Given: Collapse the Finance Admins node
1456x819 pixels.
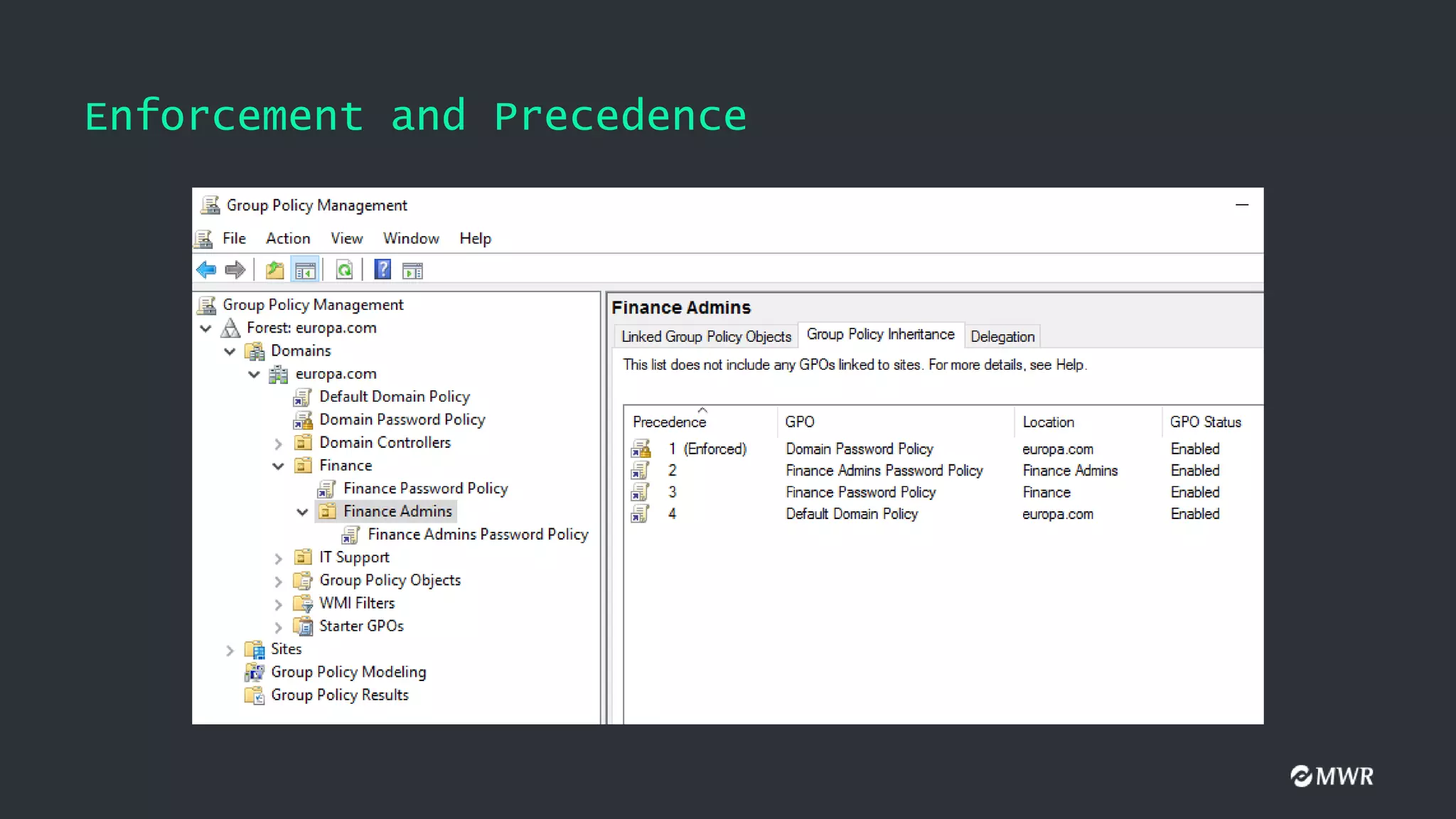Looking at the screenshot, I should point(302,512).
